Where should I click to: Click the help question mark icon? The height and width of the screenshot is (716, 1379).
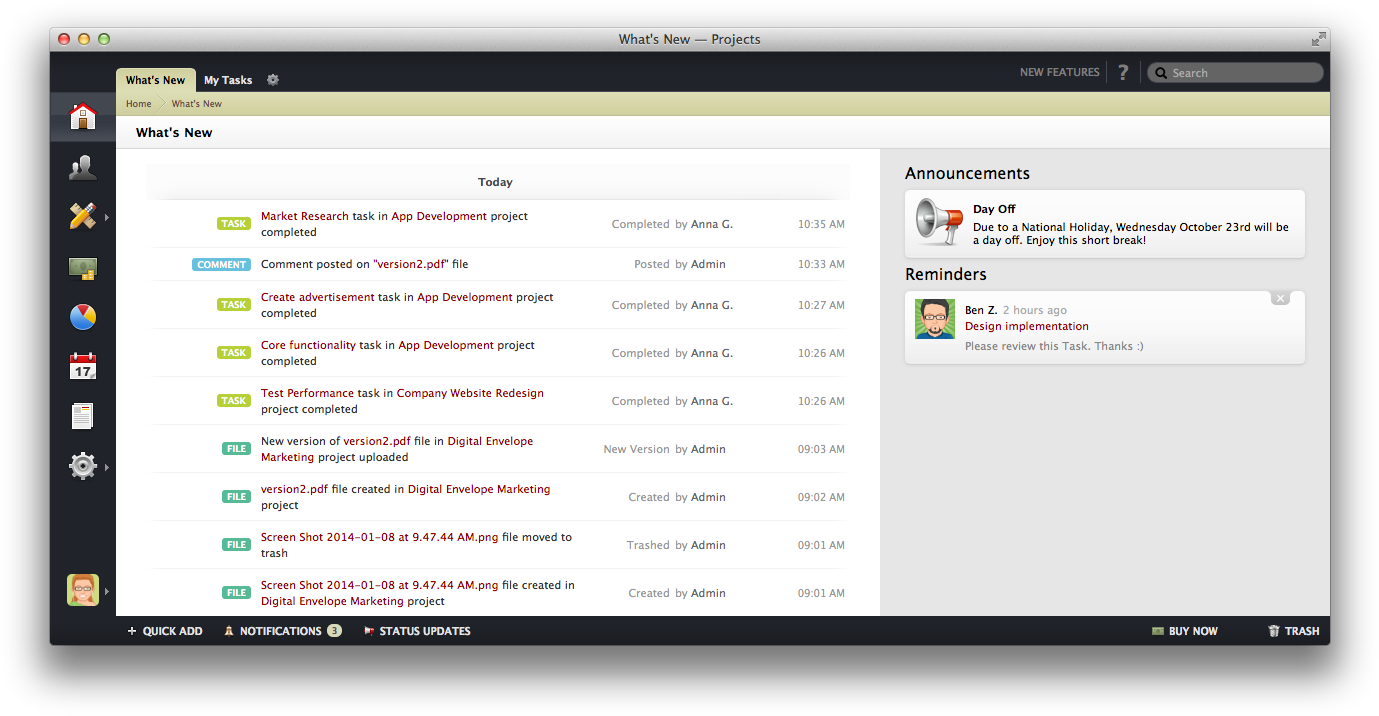1122,72
